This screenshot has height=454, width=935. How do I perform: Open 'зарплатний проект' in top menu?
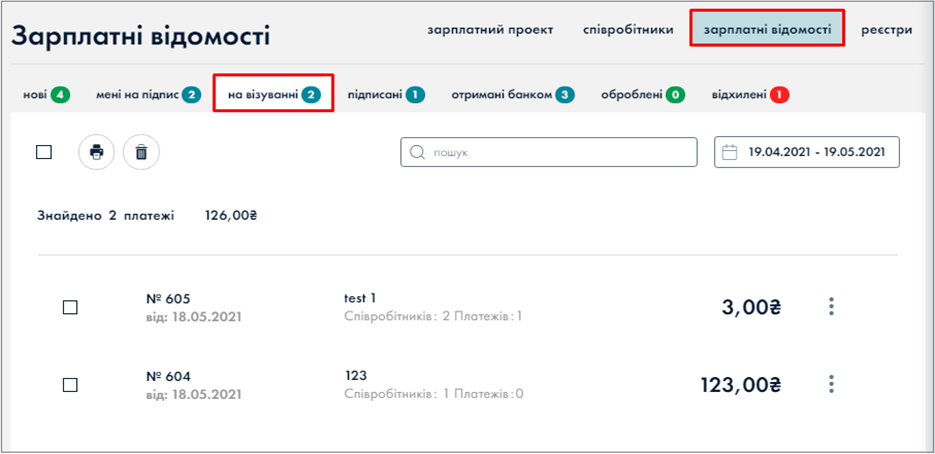[490, 29]
